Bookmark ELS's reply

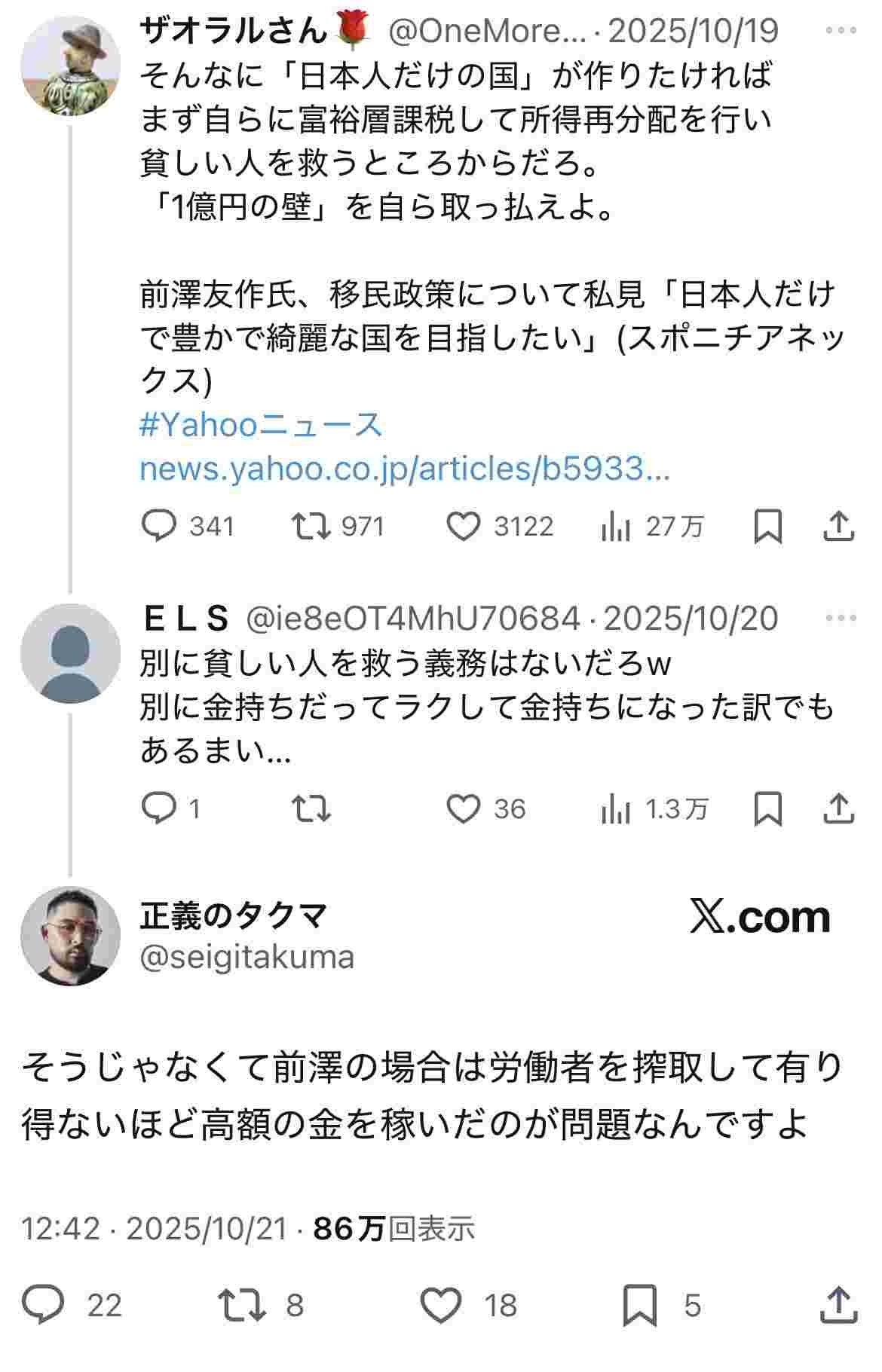pyautogui.click(x=767, y=808)
